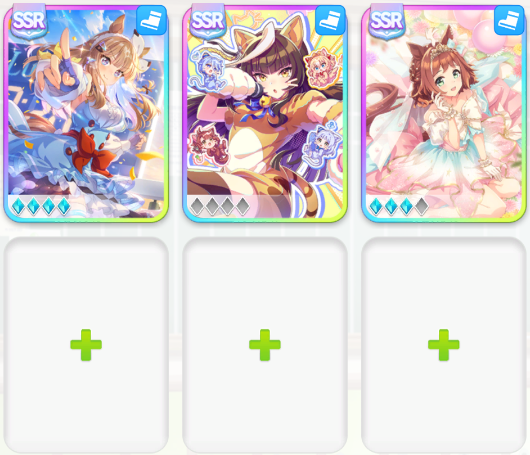Click the grey fourth diamond on pink dress card

coord(421,206)
